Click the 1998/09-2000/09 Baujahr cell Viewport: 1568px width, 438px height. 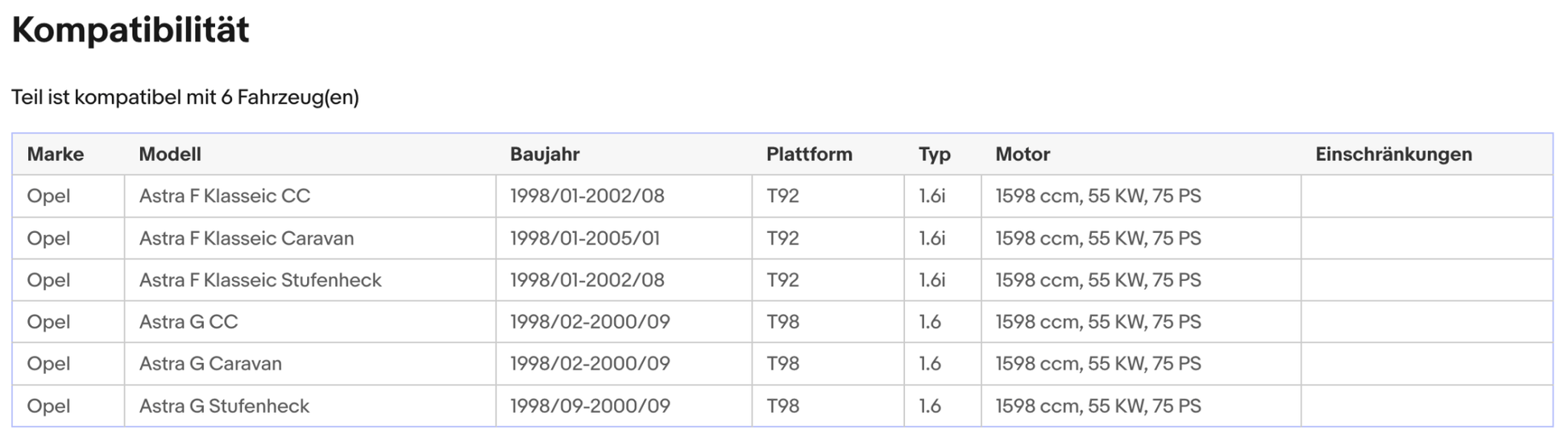click(590, 406)
